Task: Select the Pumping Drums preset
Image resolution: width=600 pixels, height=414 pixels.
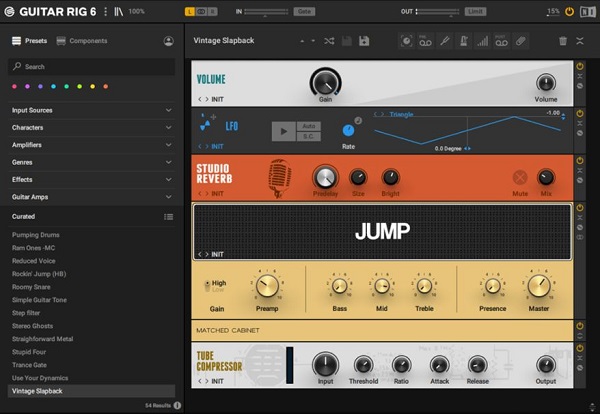Action: [x=36, y=235]
